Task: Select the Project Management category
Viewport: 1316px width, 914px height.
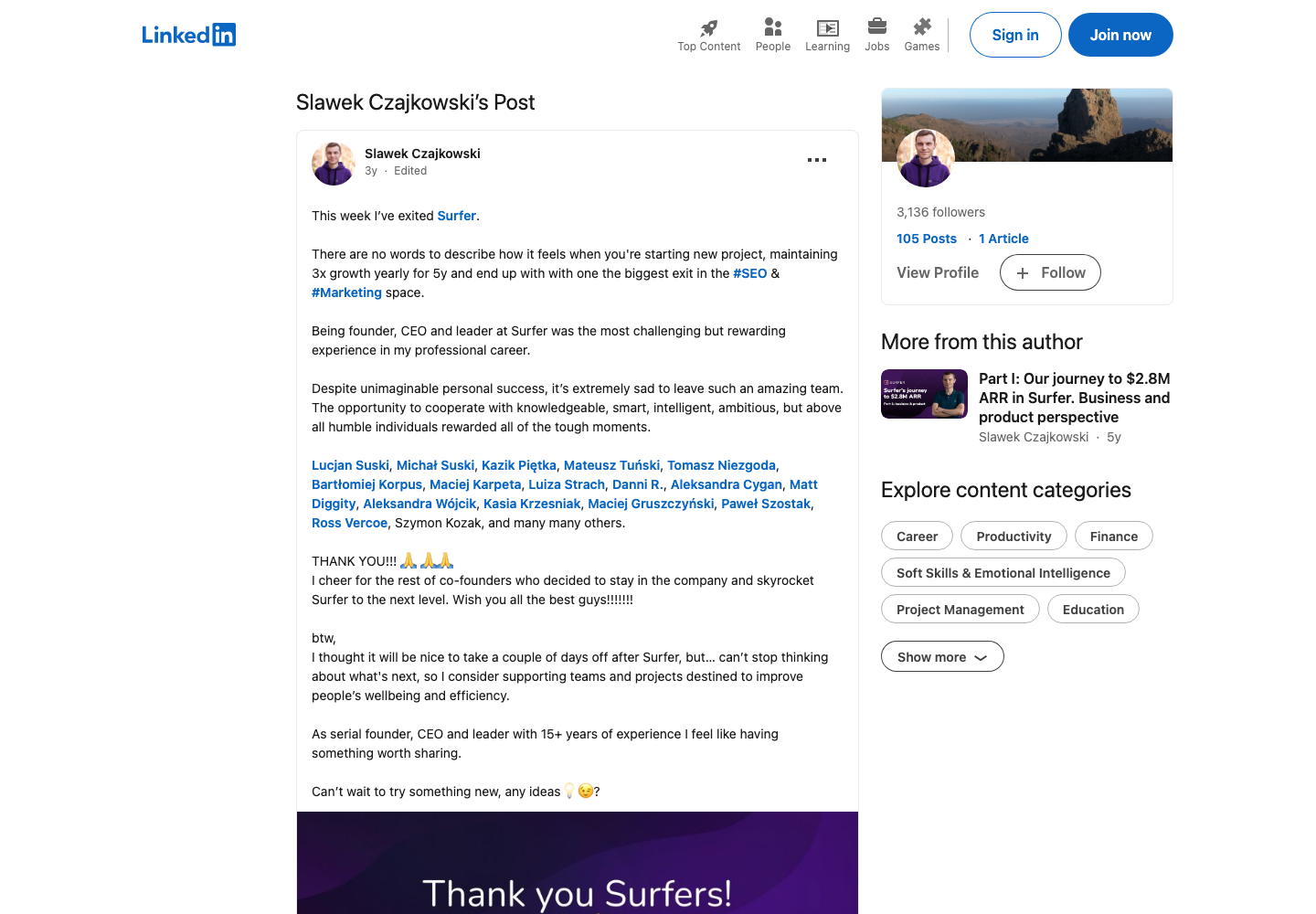Action: click(x=960, y=610)
